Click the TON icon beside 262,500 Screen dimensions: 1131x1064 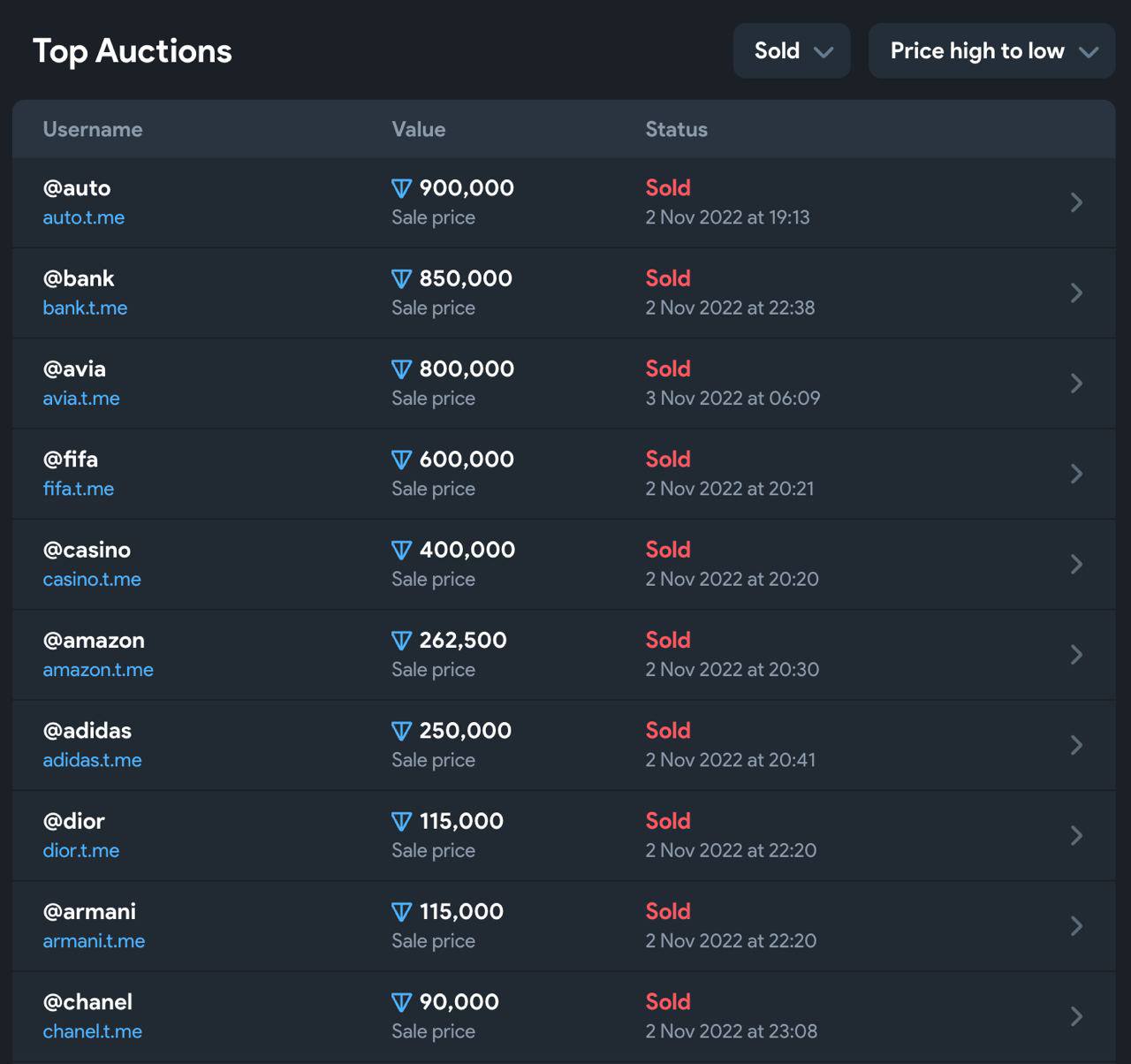(x=401, y=641)
